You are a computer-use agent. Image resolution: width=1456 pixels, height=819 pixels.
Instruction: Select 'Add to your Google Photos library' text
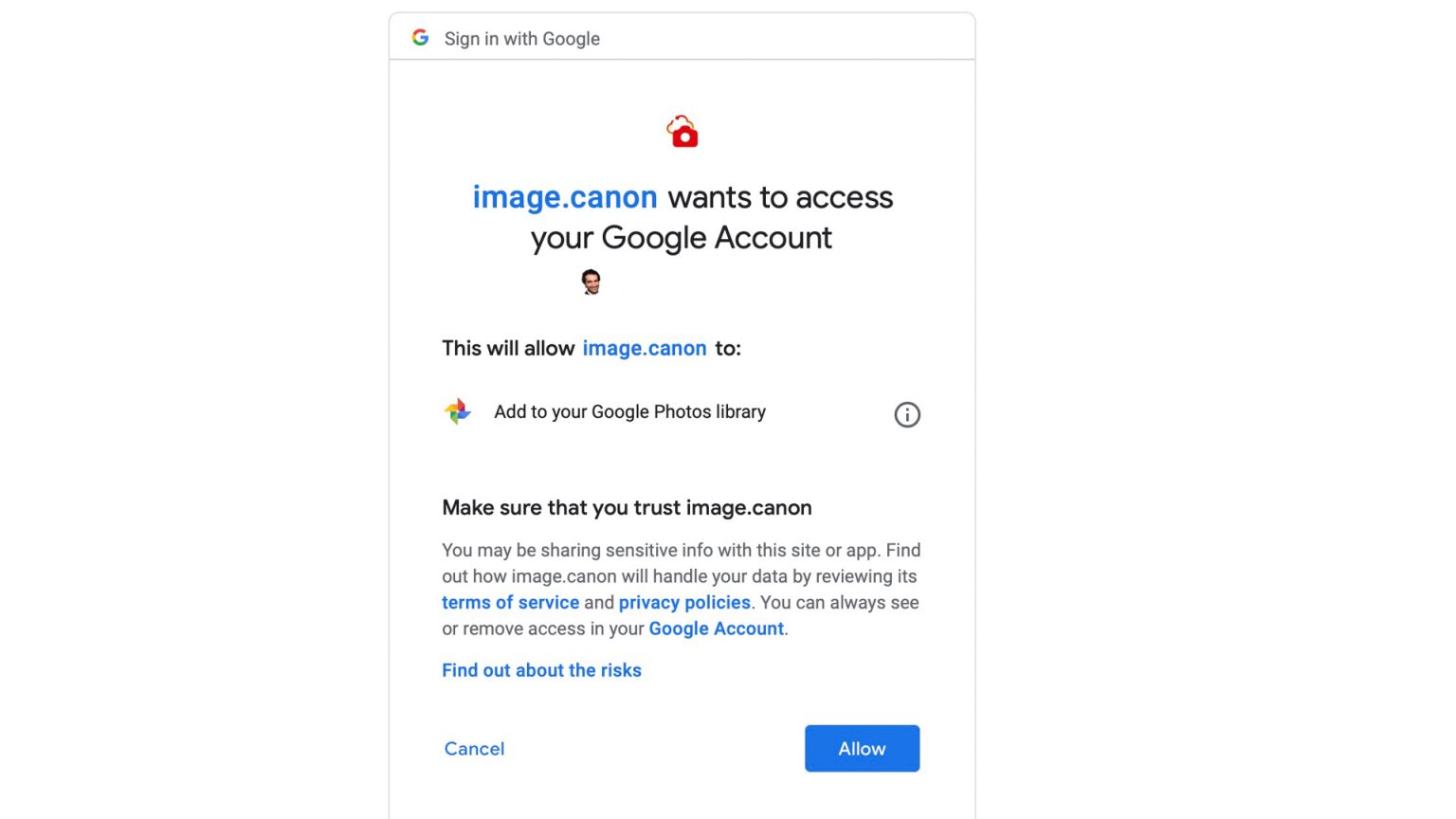pos(629,411)
